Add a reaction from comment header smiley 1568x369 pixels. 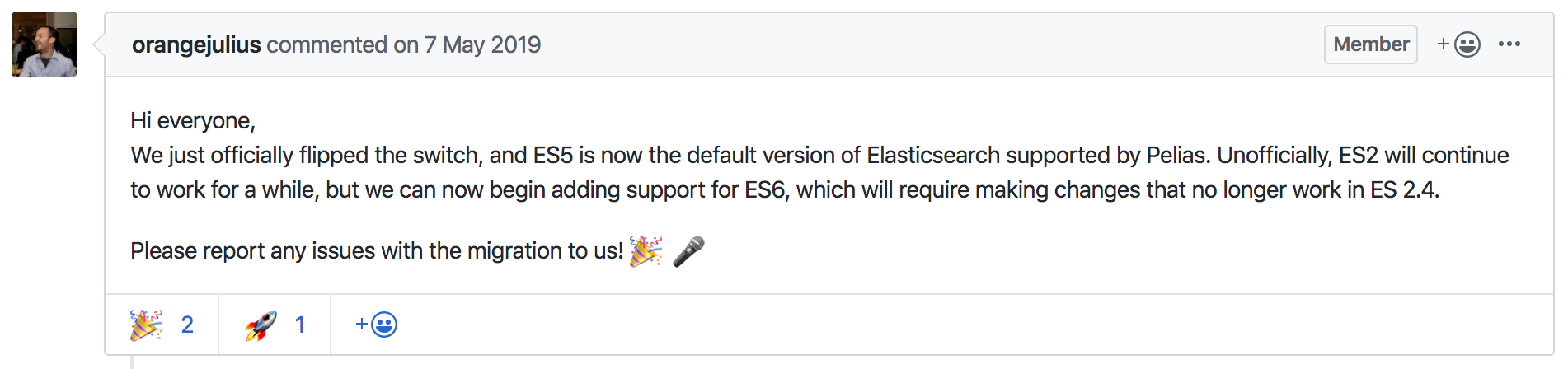coord(1467,44)
